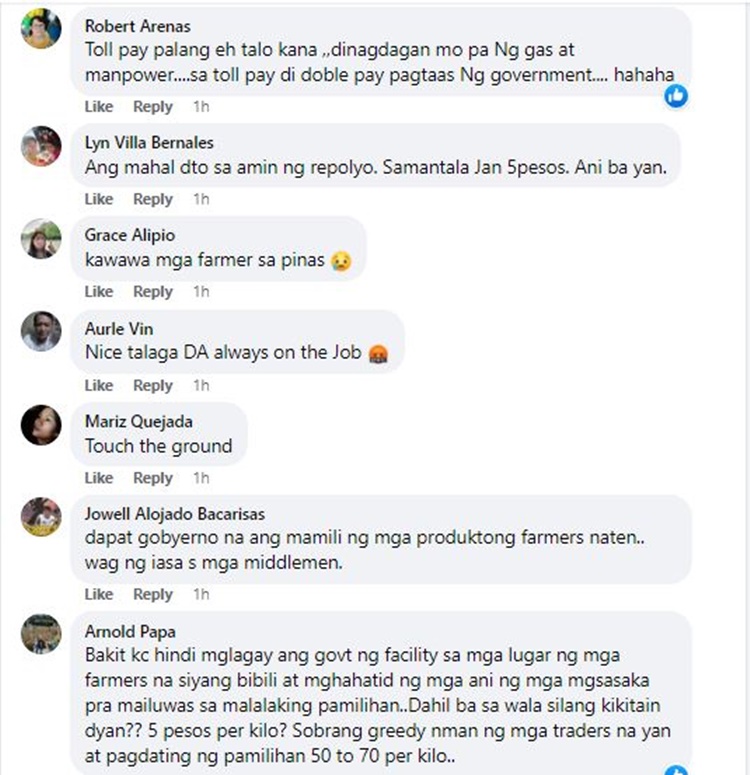Like Mariz Quejada's Touch the ground comment
Image resolution: width=750 pixels, height=775 pixels.
point(99,478)
